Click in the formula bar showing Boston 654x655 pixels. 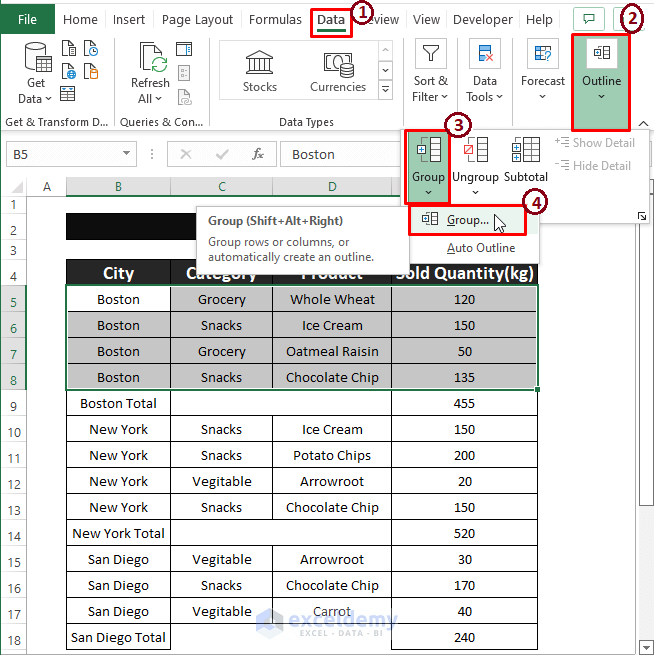tap(340, 155)
